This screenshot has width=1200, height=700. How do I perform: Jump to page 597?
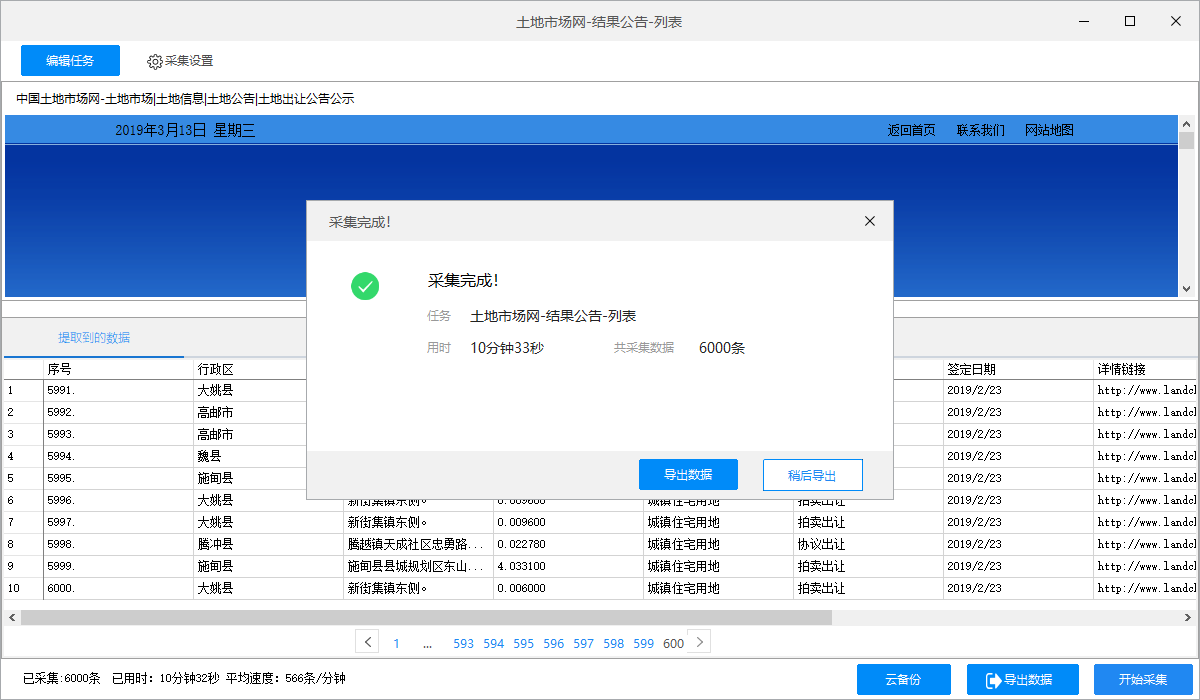pyautogui.click(x=584, y=644)
